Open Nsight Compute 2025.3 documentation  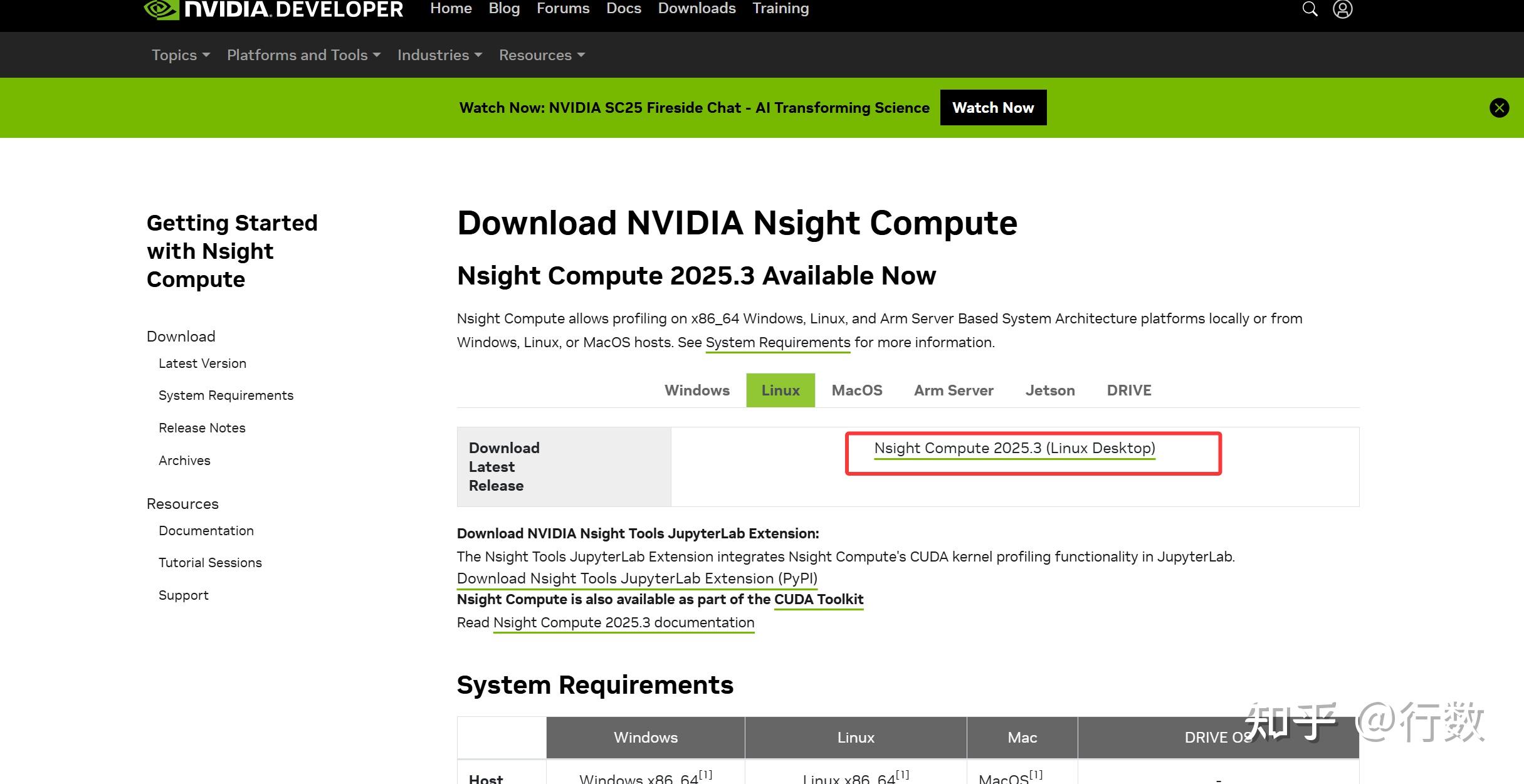[623, 622]
